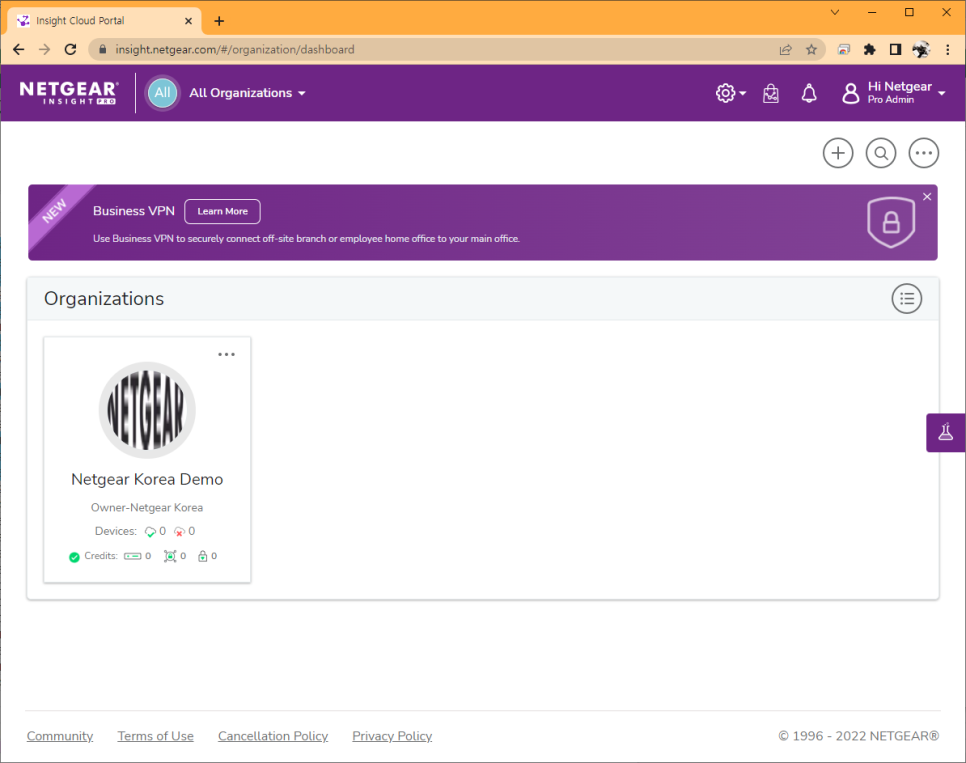Image resolution: width=966 pixels, height=763 pixels.
Task: Switch organizations to list view icon
Action: coord(906,298)
